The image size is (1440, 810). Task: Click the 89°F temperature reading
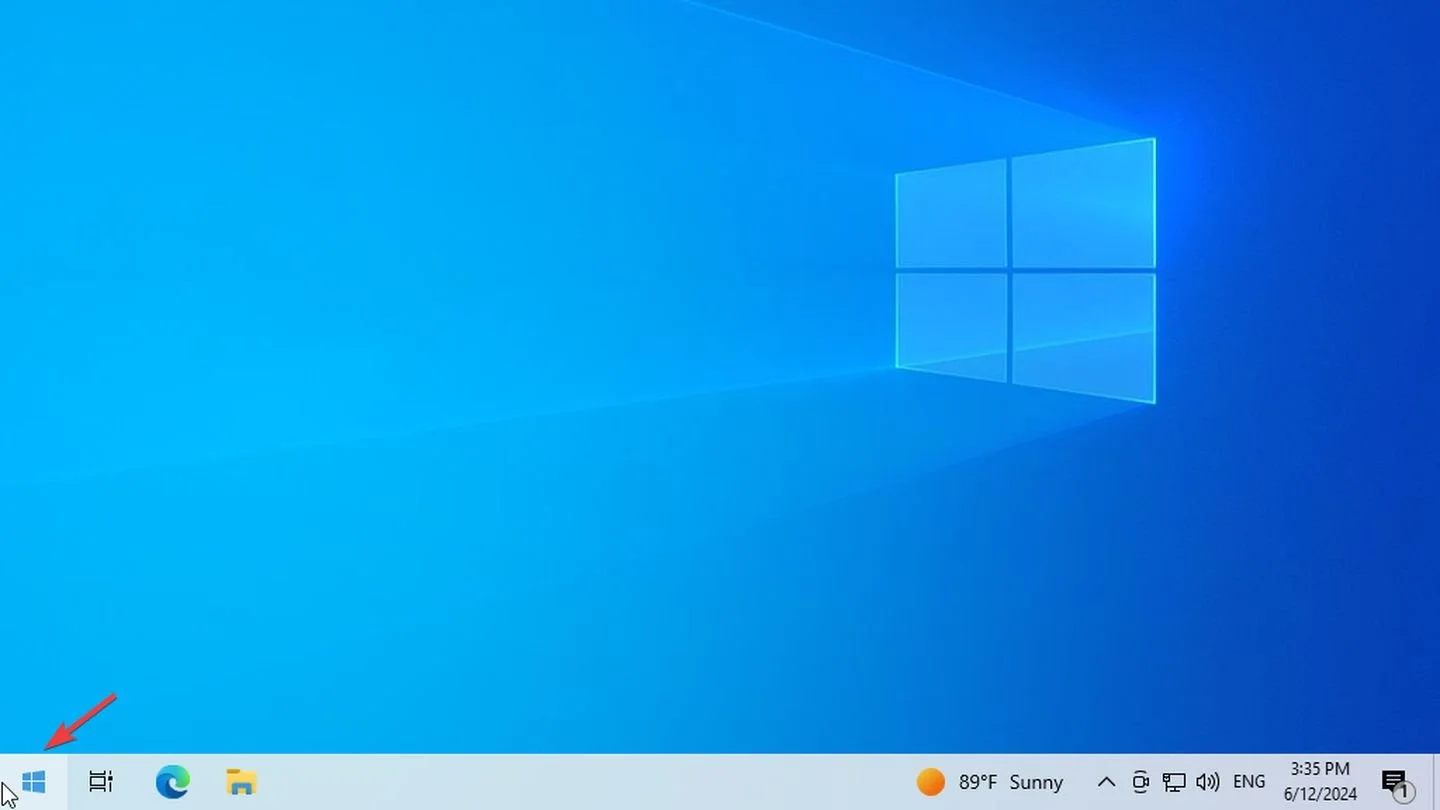pos(978,782)
